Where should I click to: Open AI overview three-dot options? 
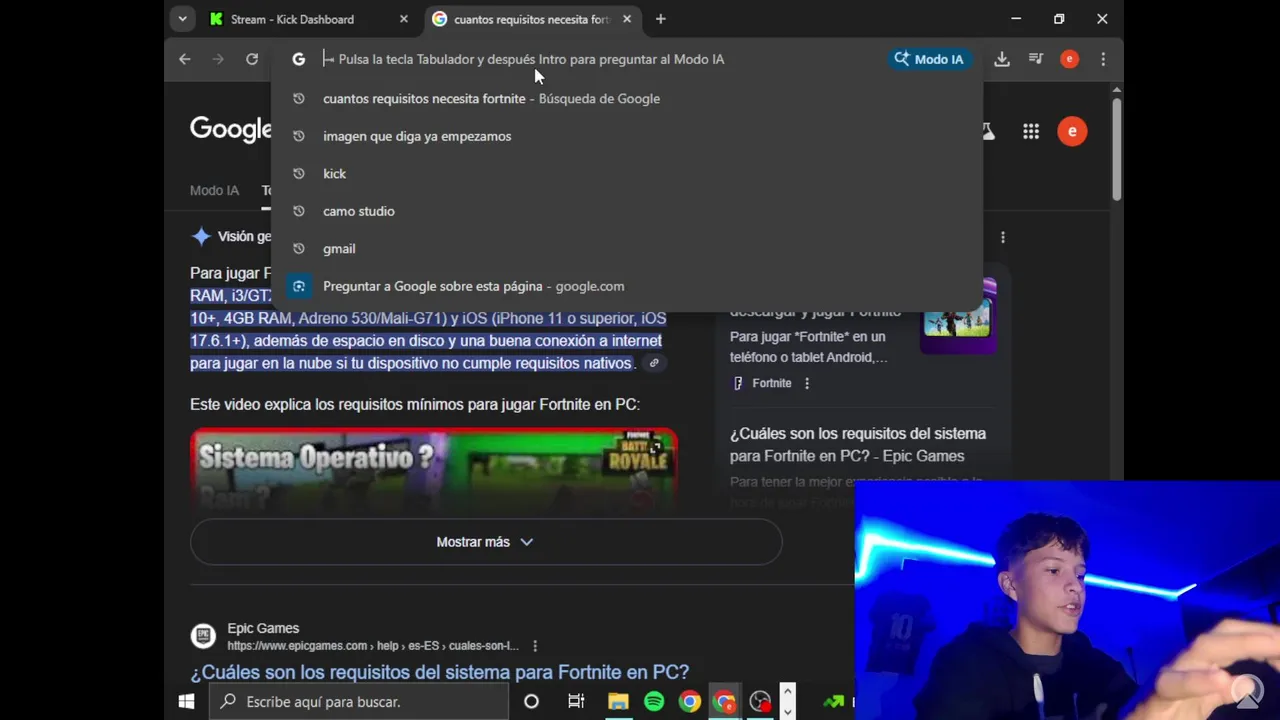pos(1003,237)
